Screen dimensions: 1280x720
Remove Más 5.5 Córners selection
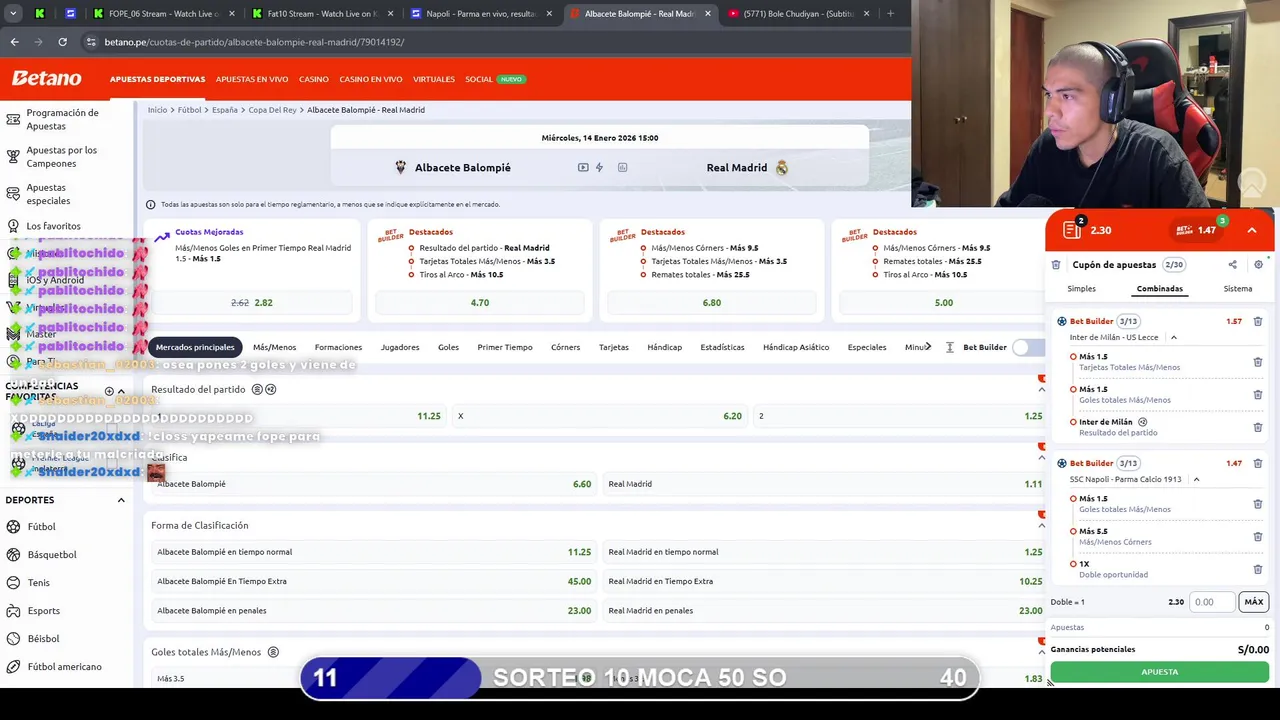coord(1258,537)
